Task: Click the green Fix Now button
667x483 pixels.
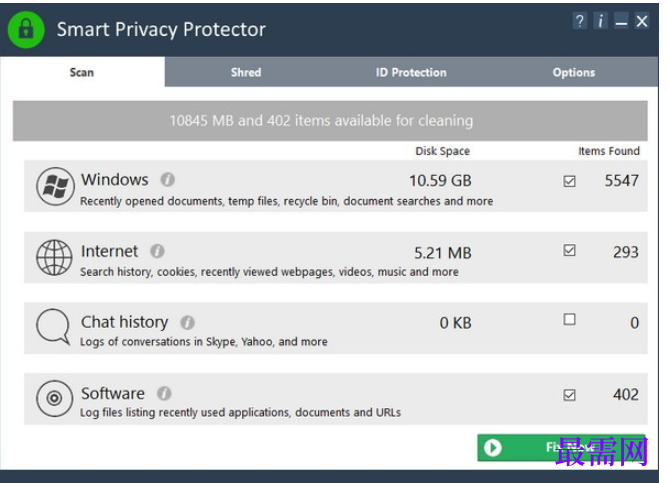Action: [562, 448]
